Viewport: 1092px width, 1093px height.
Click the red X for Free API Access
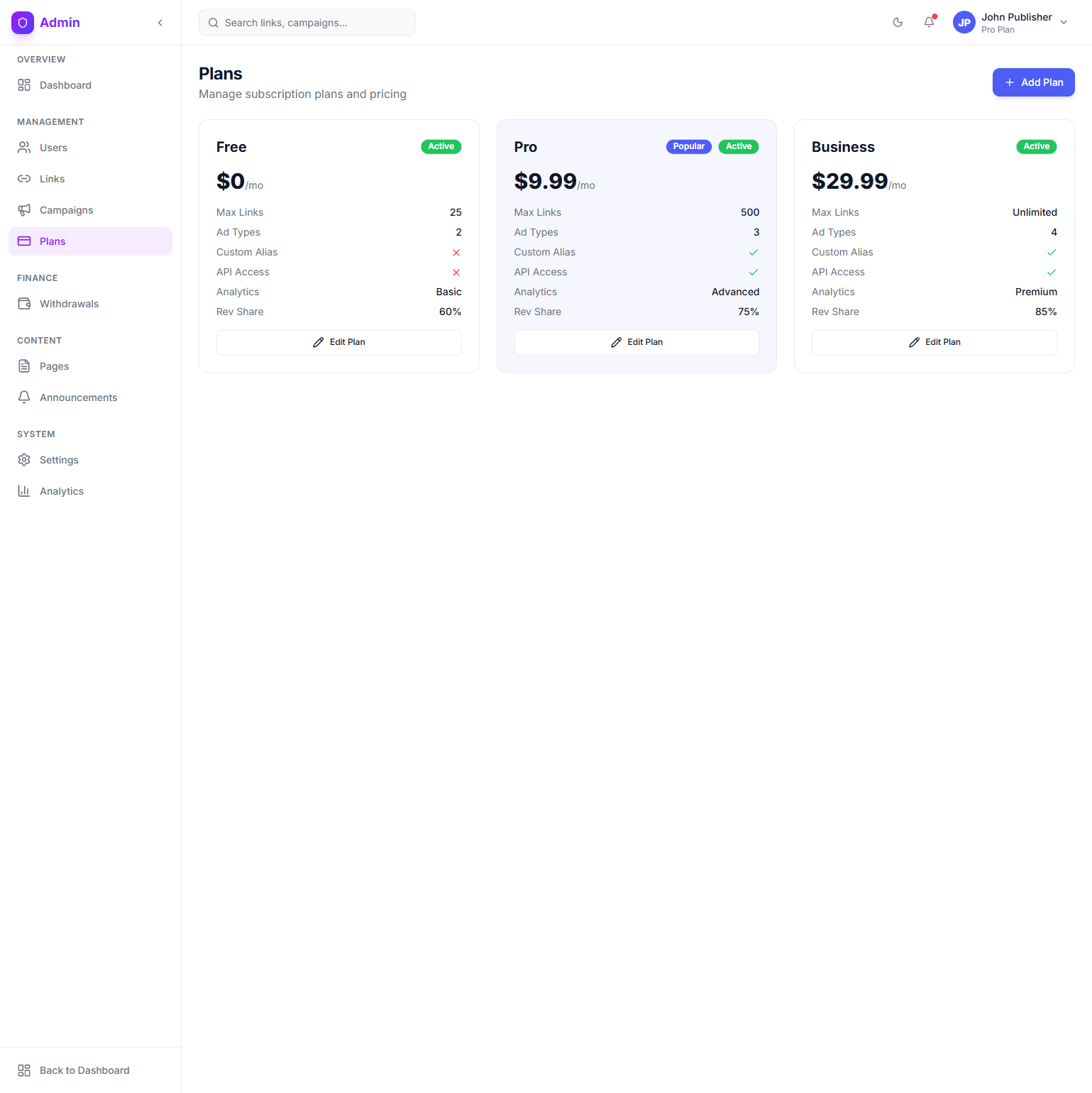click(456, 273)
